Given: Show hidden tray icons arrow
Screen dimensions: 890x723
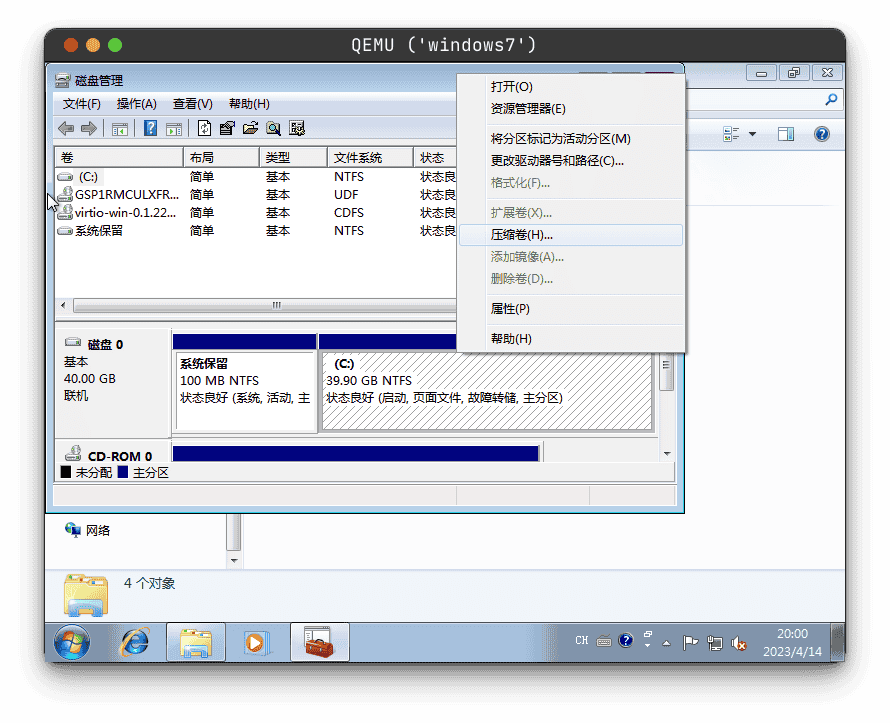Looking at the screenshot, I should click(666, 644).
